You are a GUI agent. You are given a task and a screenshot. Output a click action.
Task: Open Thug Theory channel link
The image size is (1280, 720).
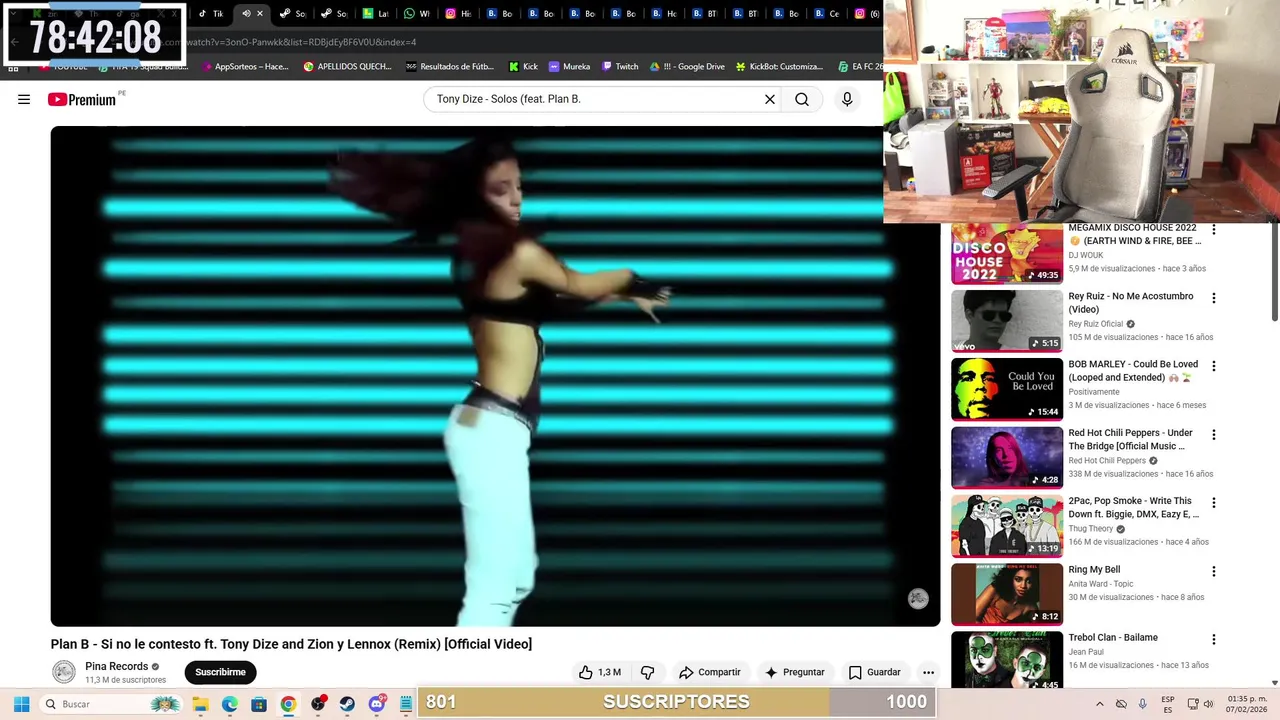[1090, 529]
